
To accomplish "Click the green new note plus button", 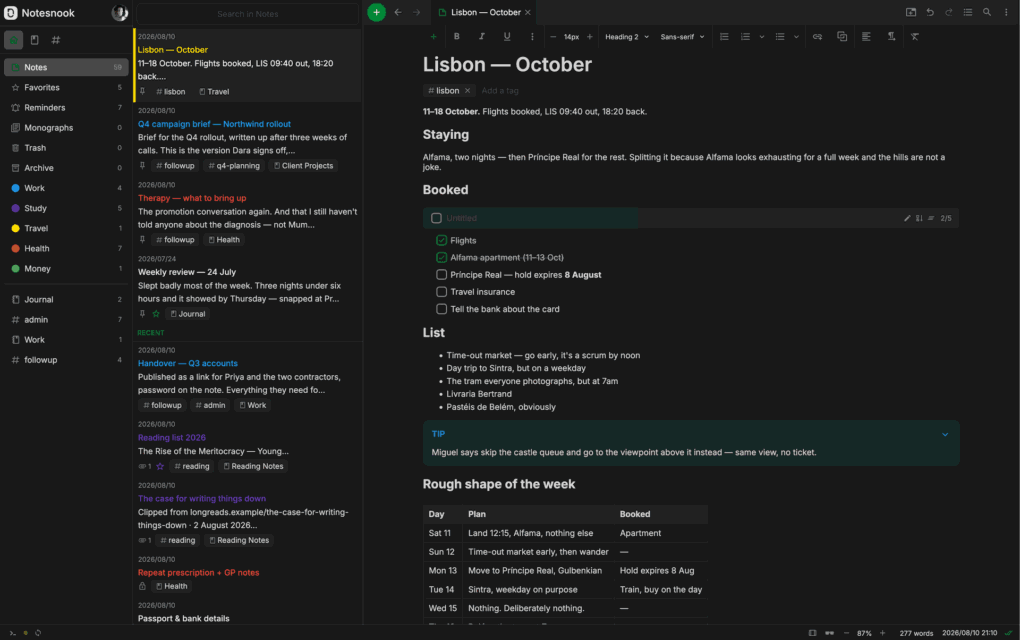I will [x=376, y=12].
